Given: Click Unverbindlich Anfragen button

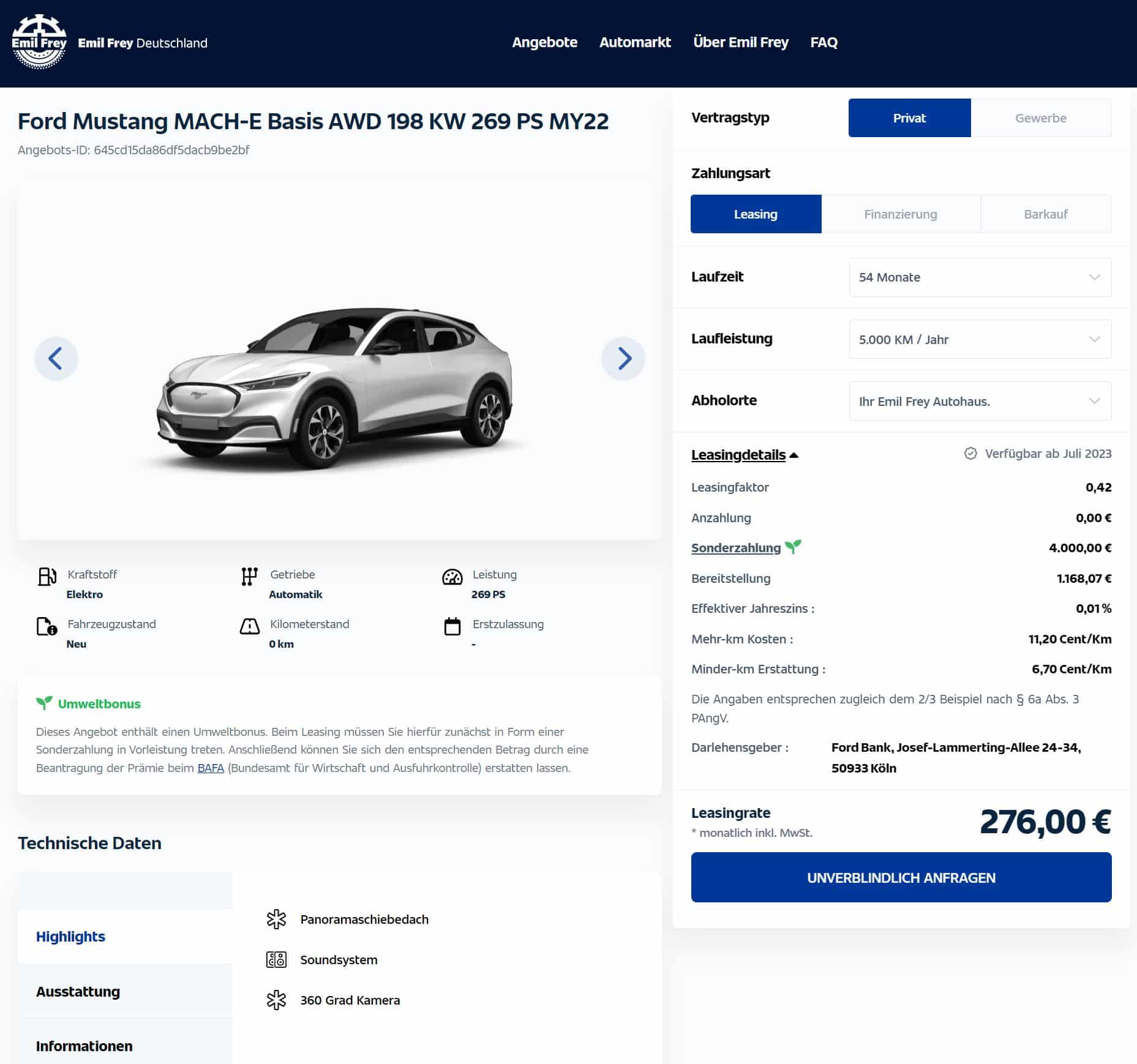Looking at the screenshot, I should pyautogui.click(x=901, y=877).
